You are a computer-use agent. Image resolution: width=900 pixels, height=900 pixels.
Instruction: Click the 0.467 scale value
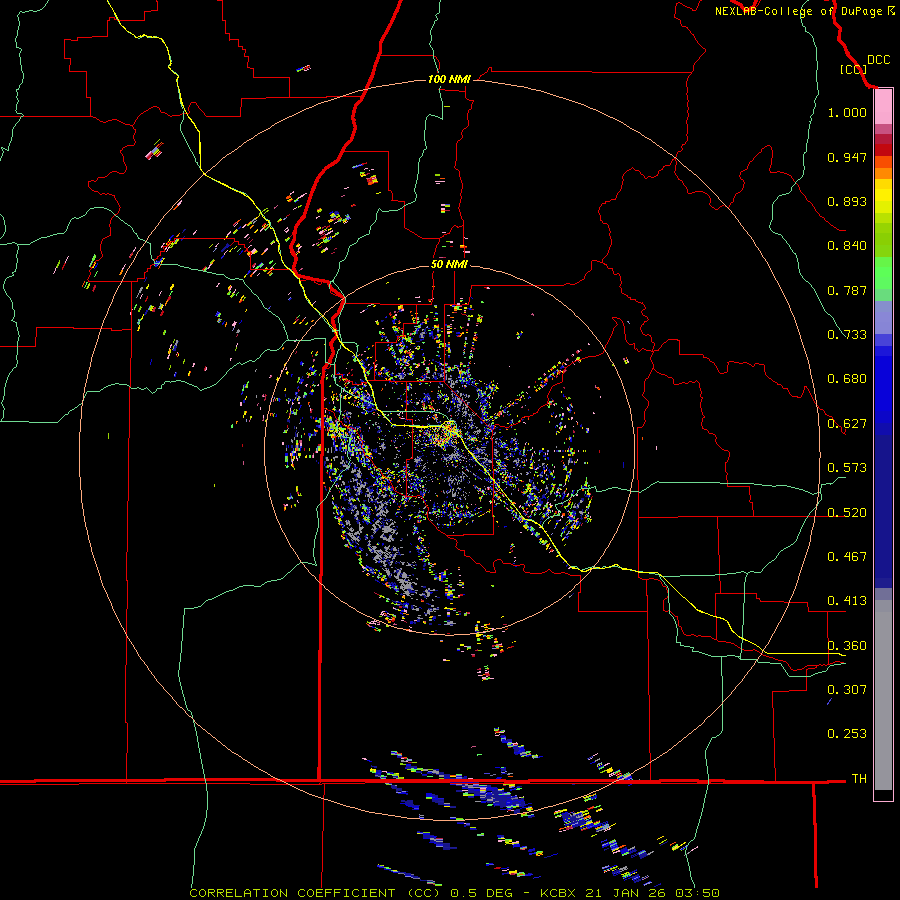(x=847, y=557)
